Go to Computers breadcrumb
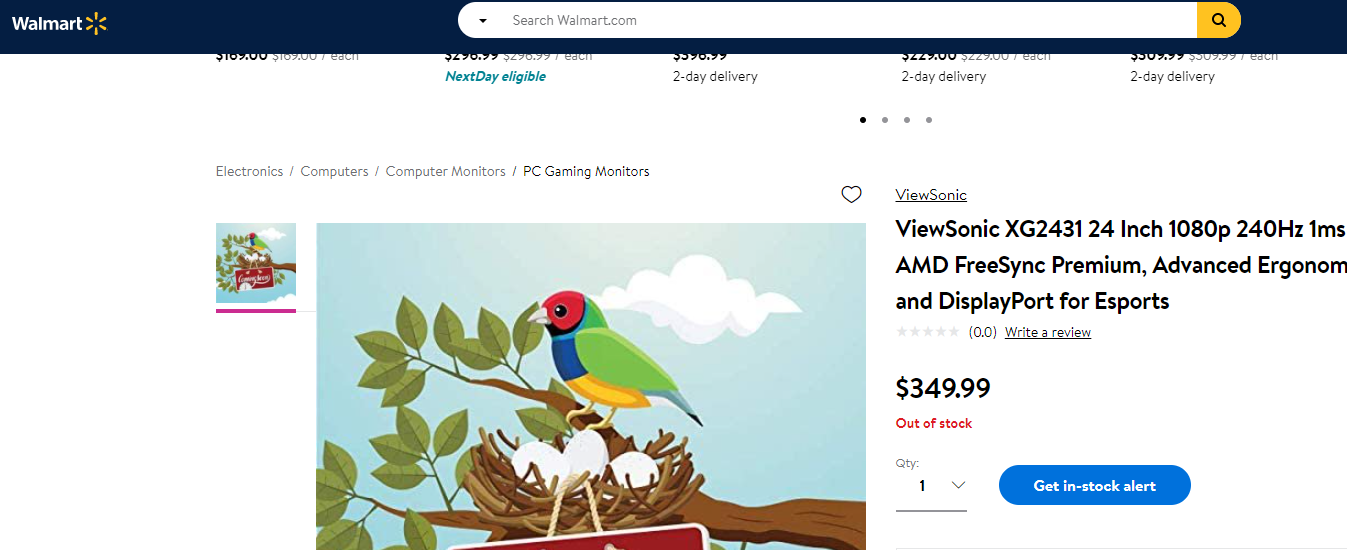 pyautogui.click(x=334, y=172)
